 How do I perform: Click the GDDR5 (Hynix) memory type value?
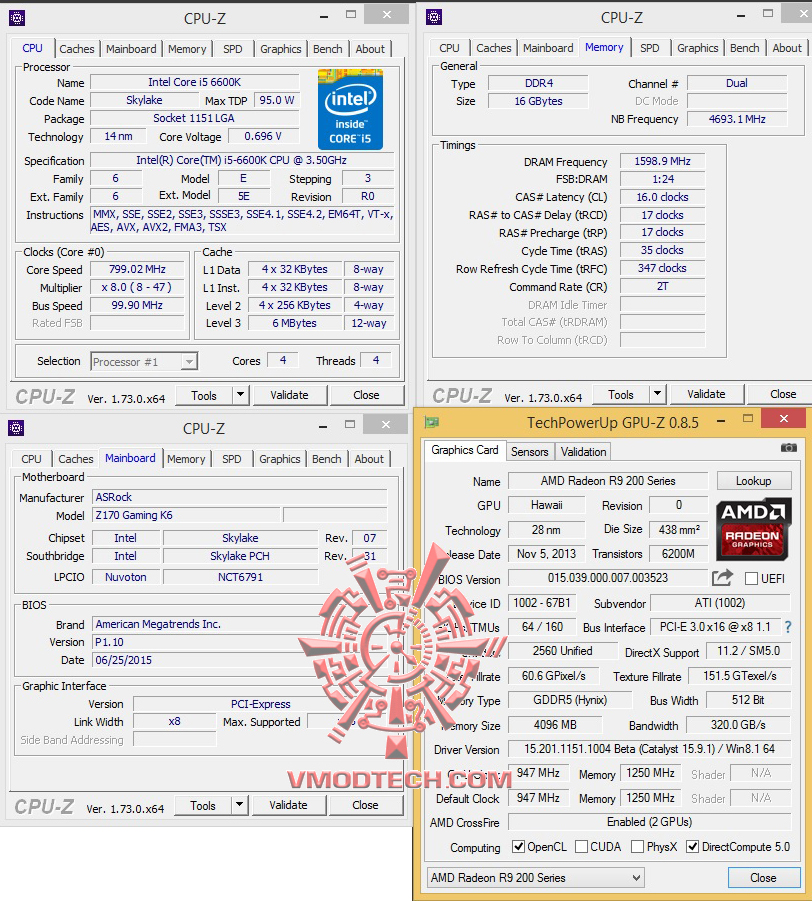pos(570,700)
